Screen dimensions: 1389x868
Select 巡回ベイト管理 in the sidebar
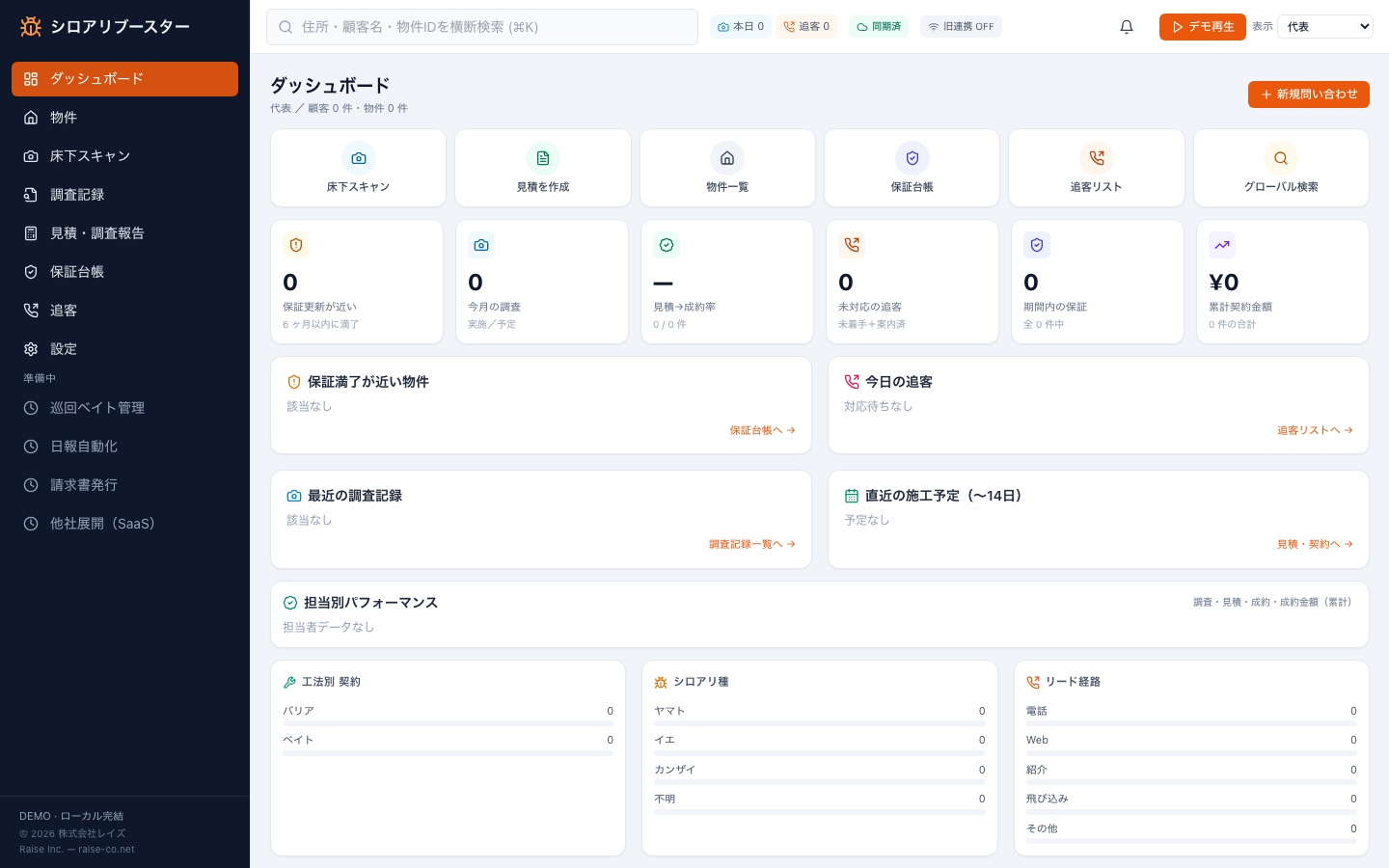tap(124, 408)
